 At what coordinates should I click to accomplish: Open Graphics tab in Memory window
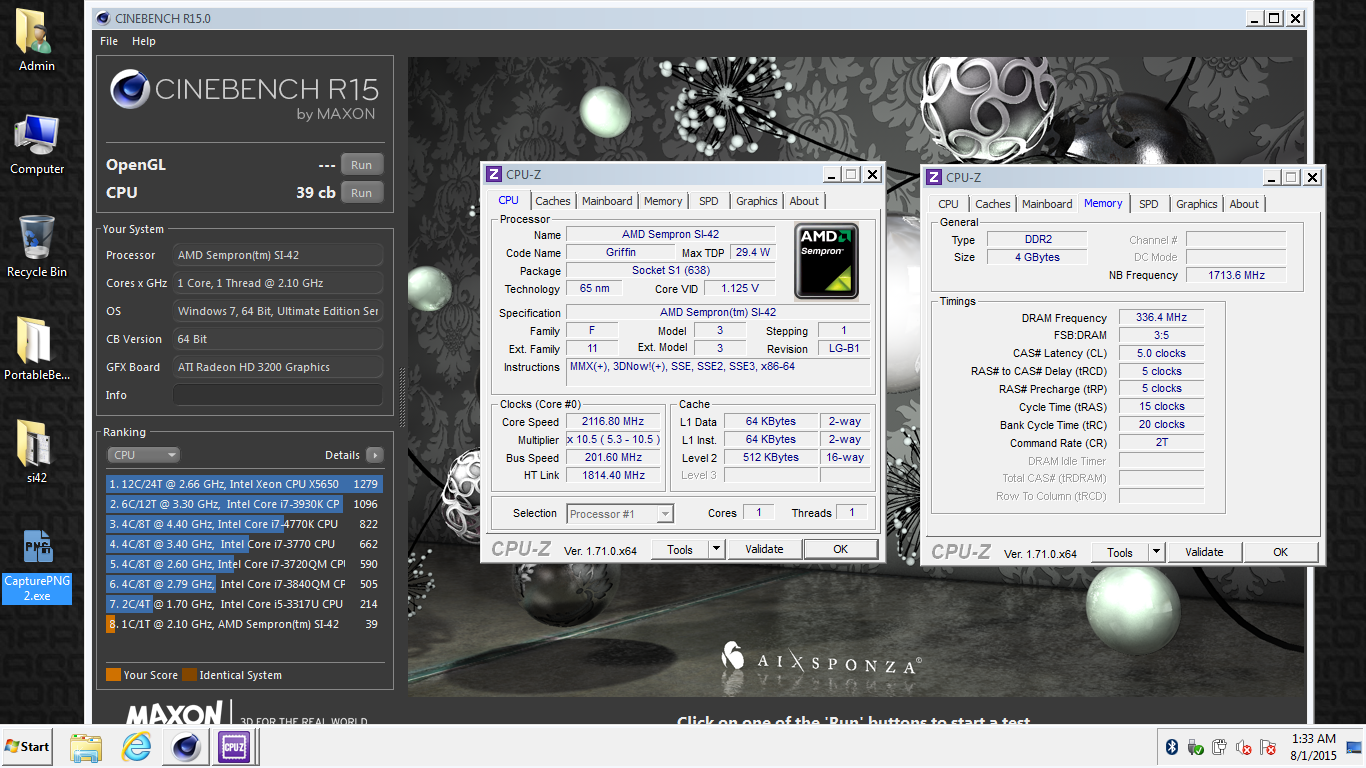tap(1197, 204)
